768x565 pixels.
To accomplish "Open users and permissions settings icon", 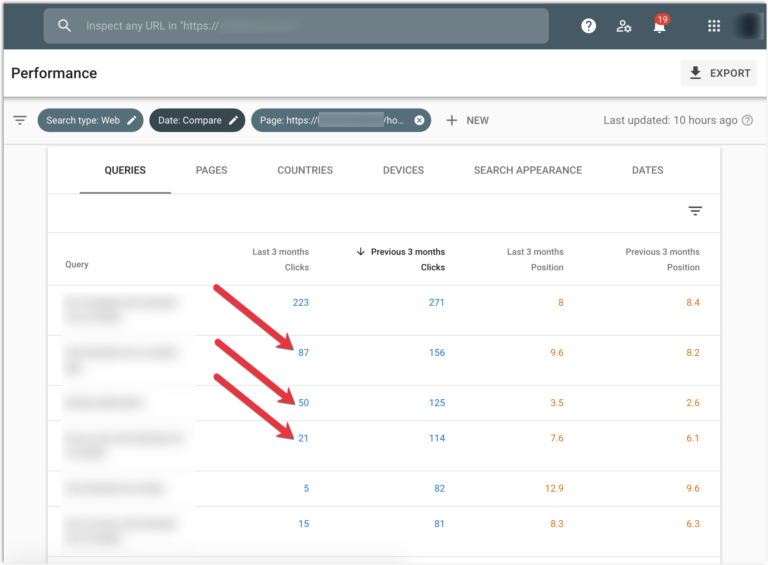I will pos(624,26).
